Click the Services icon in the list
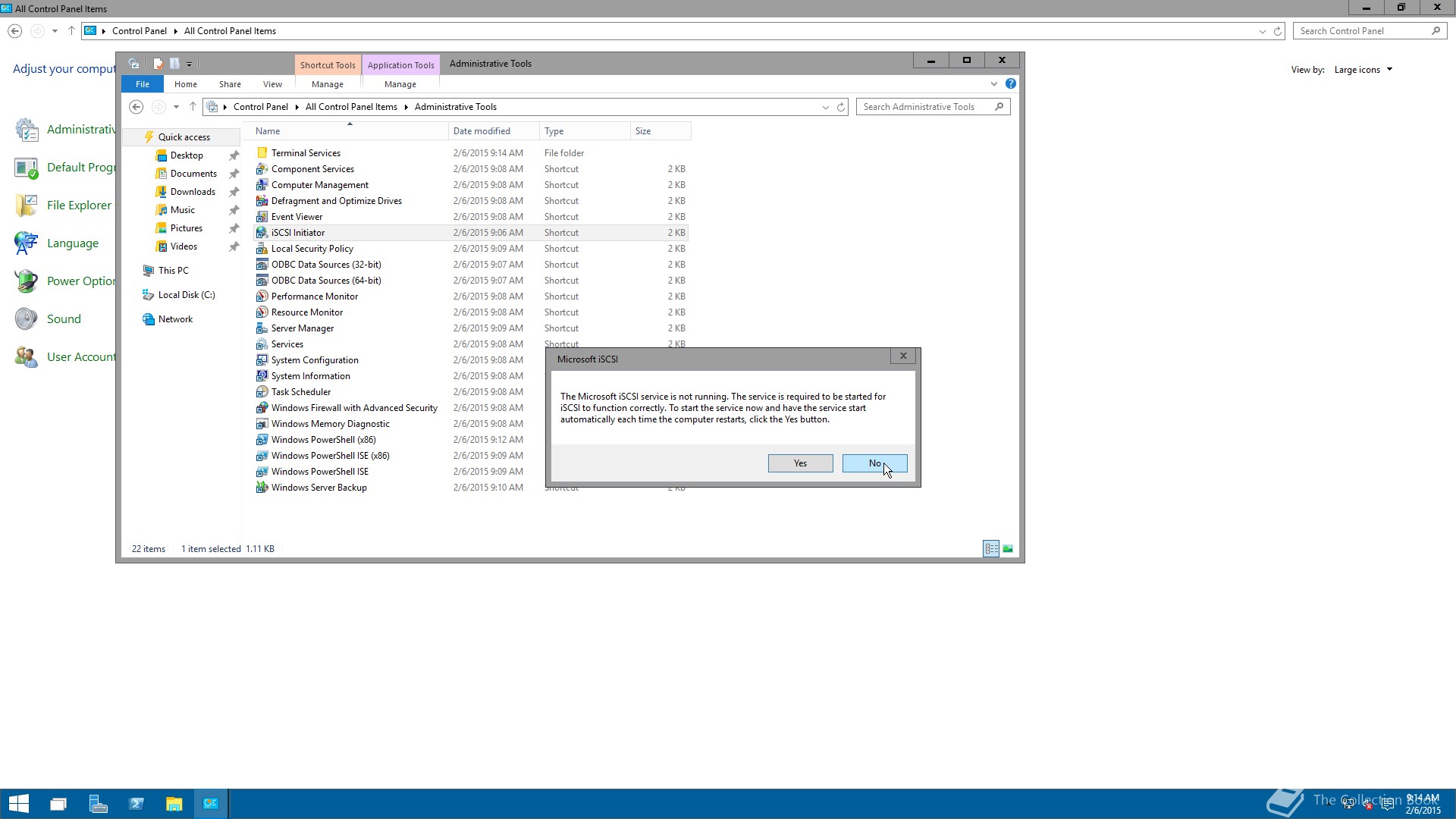The width and height of the screenshot is (1456, 819). (x=262, y=344)
